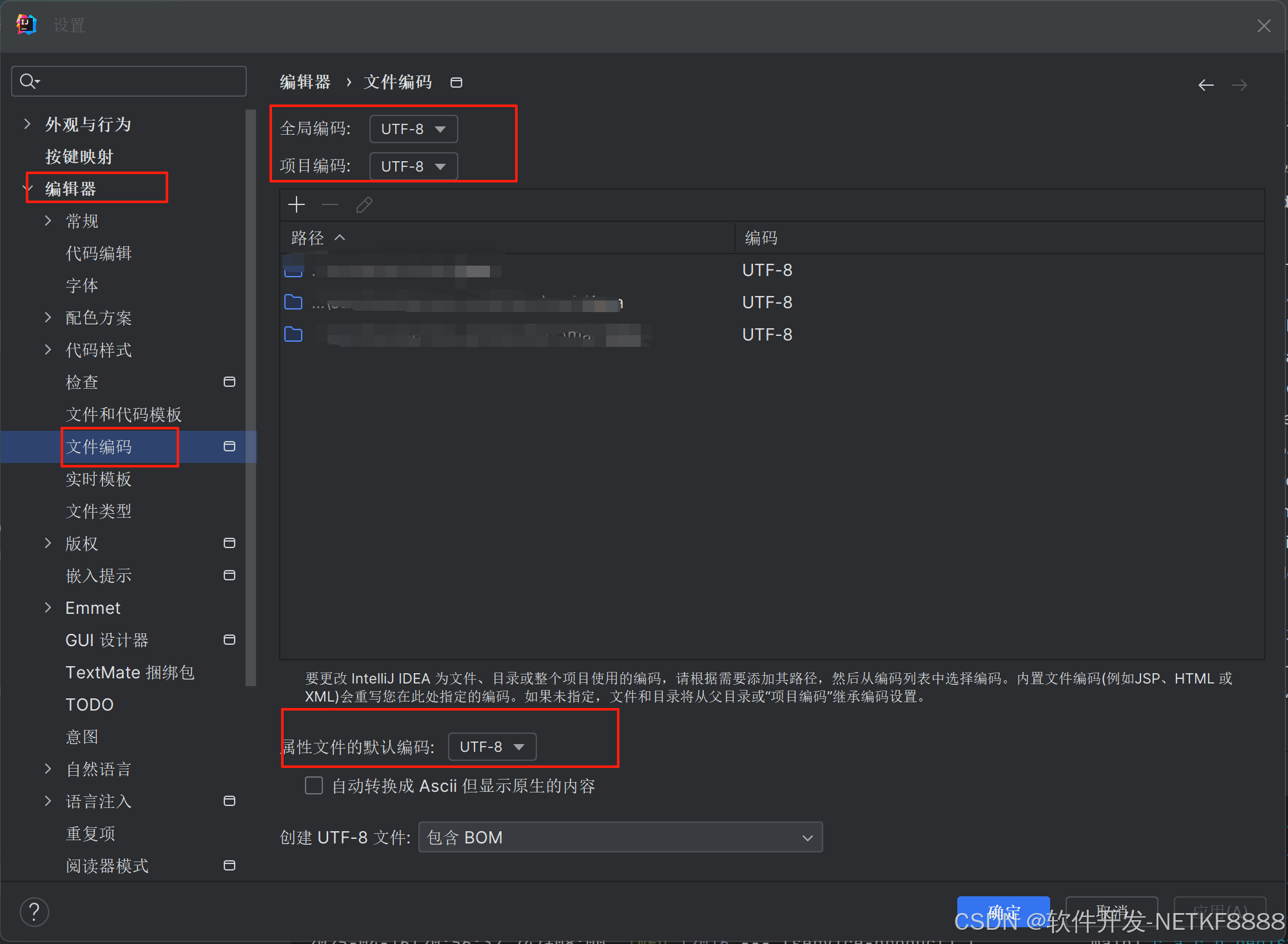Image resolution: width=1288 pixels, height=944 pixels.
Task: Toggle the modified-settings indicator next to 文件编码
Action: [229, 446]
